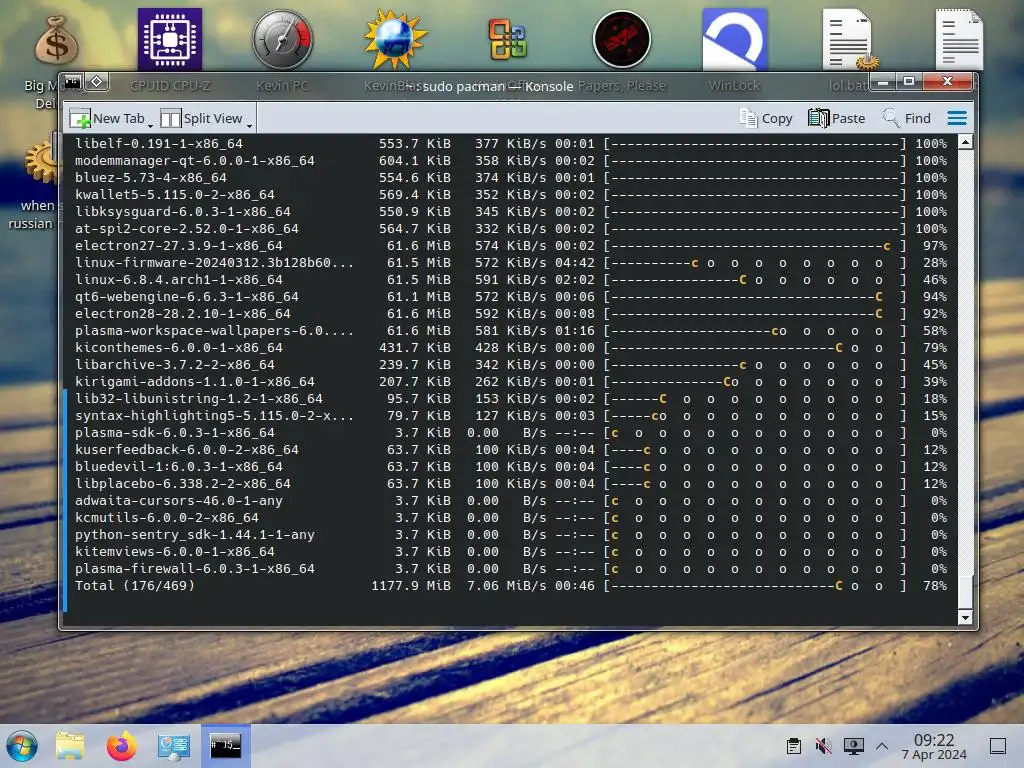Toggle Konsole keep-on-all-desktops pin icon
Image resolution: width=1024 pixels, height=768 pixels.
pyautogui.click(x=97, y=82)
